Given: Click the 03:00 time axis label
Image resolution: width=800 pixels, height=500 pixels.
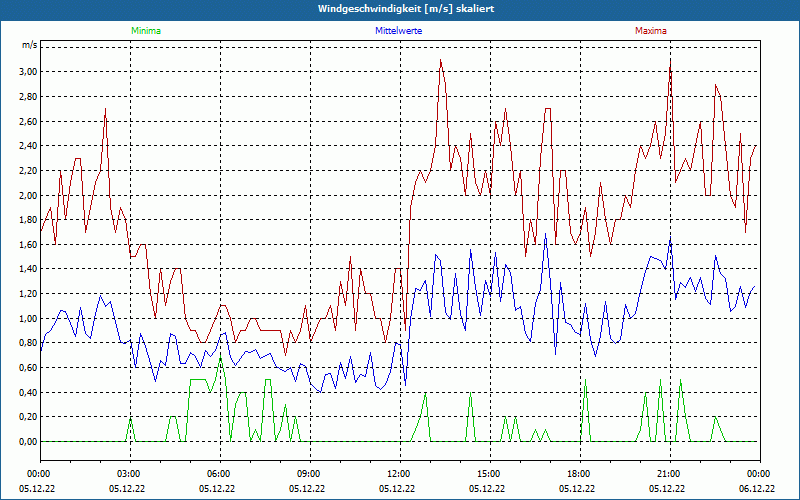Looking at the screenshot, I should (131, 474).
